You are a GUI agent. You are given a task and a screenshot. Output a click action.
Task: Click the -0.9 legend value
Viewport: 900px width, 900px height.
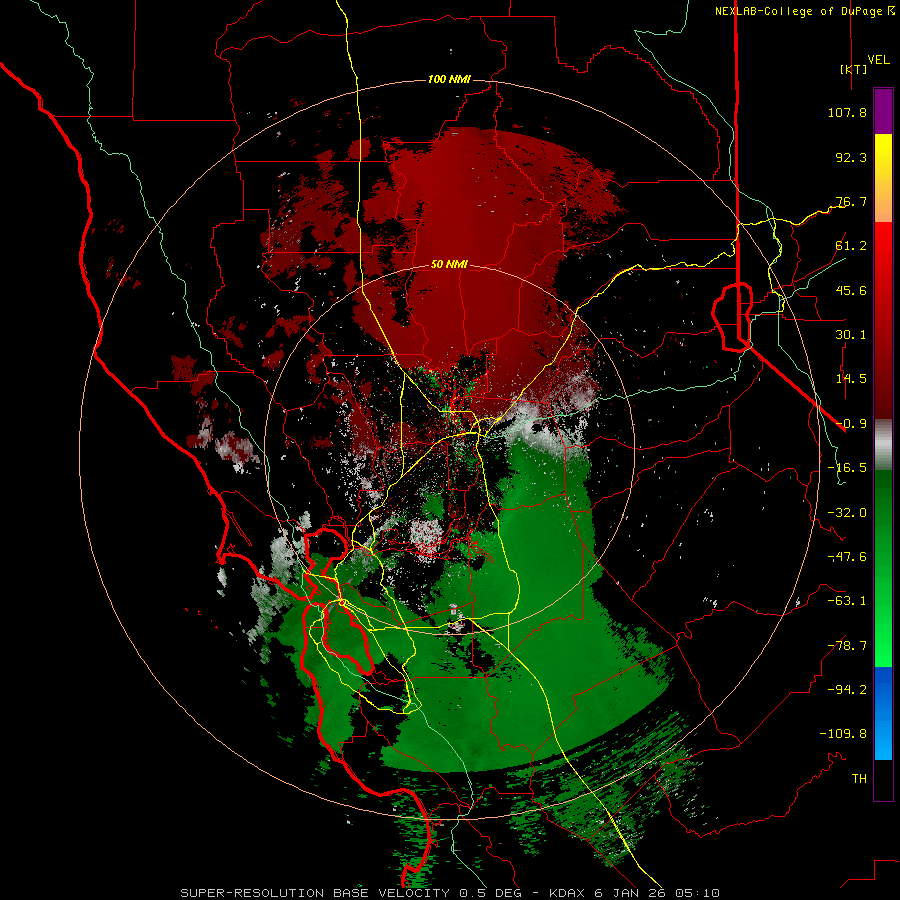click(851, 424)
